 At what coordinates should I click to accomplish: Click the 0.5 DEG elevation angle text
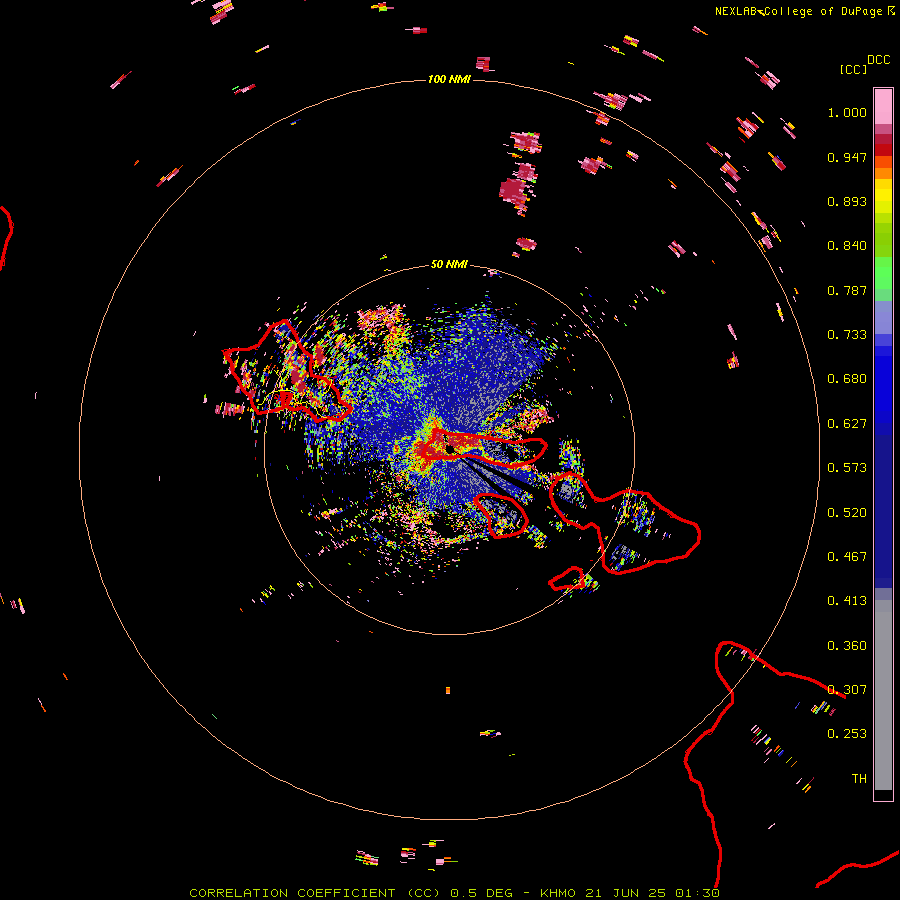coord(481,893)
